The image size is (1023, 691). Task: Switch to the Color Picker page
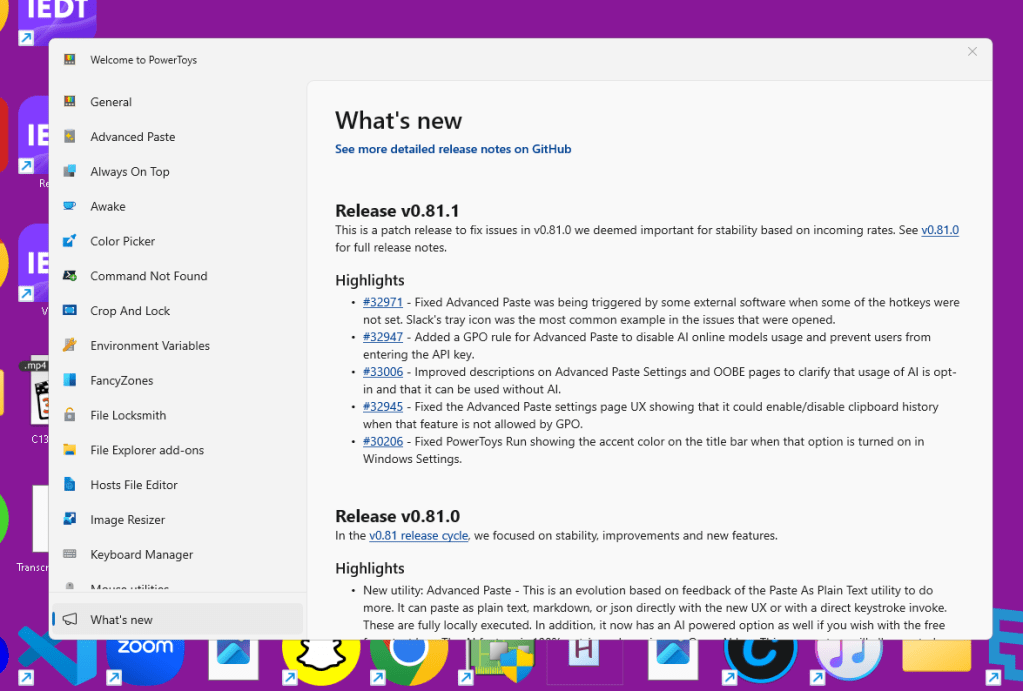coord(177,241)
